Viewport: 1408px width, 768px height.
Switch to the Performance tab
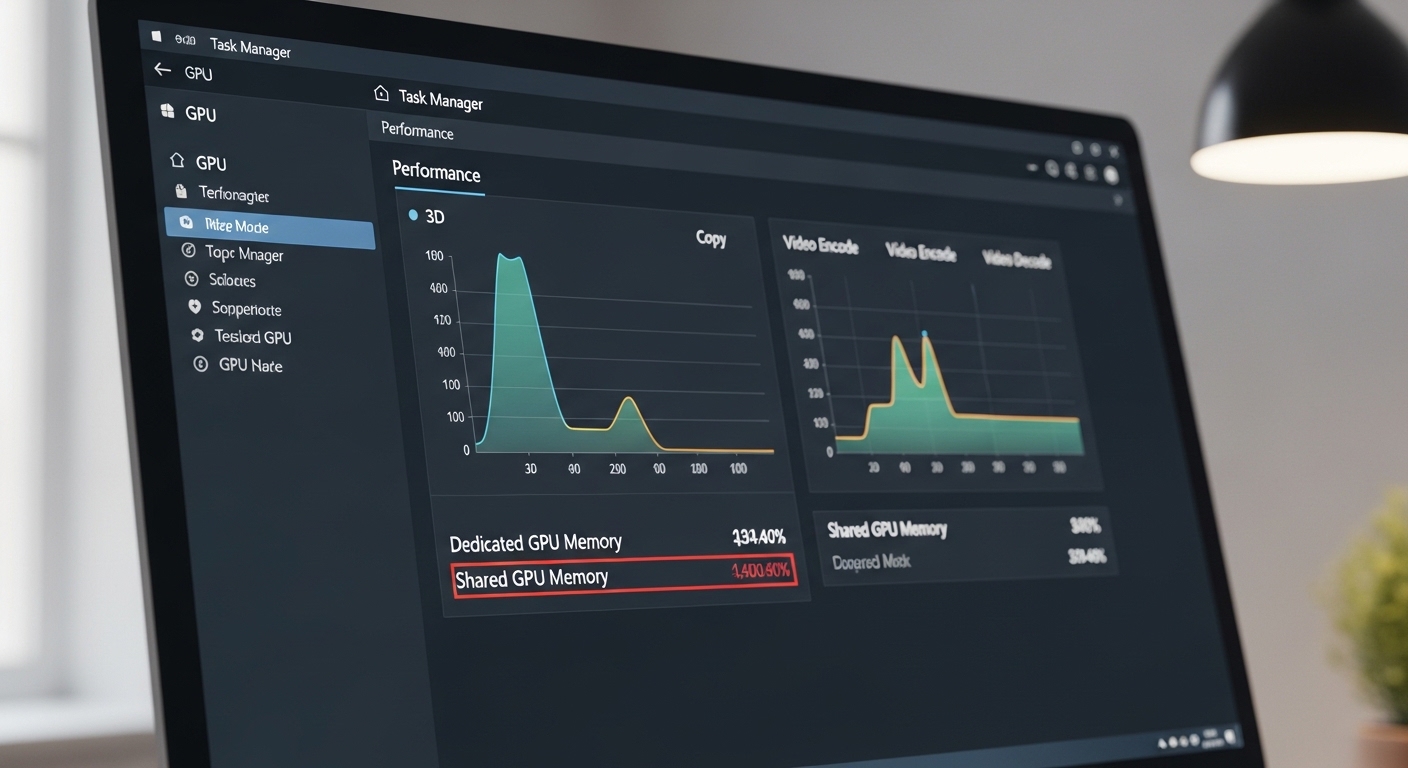pyautogui.click(x=436, y=172)
